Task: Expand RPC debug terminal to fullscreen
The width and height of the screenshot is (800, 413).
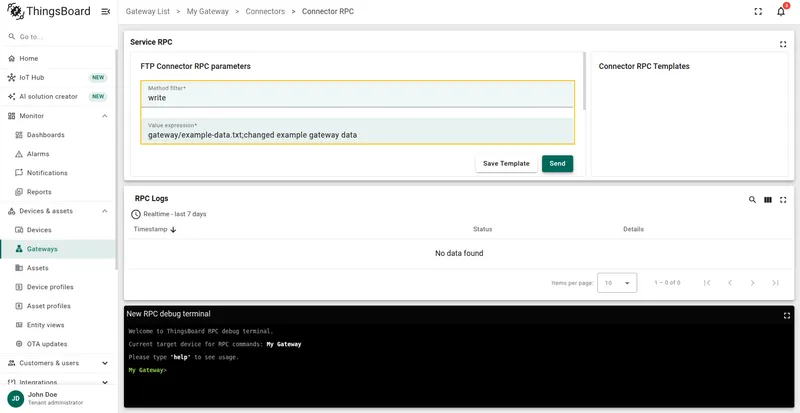Action: 787,315
